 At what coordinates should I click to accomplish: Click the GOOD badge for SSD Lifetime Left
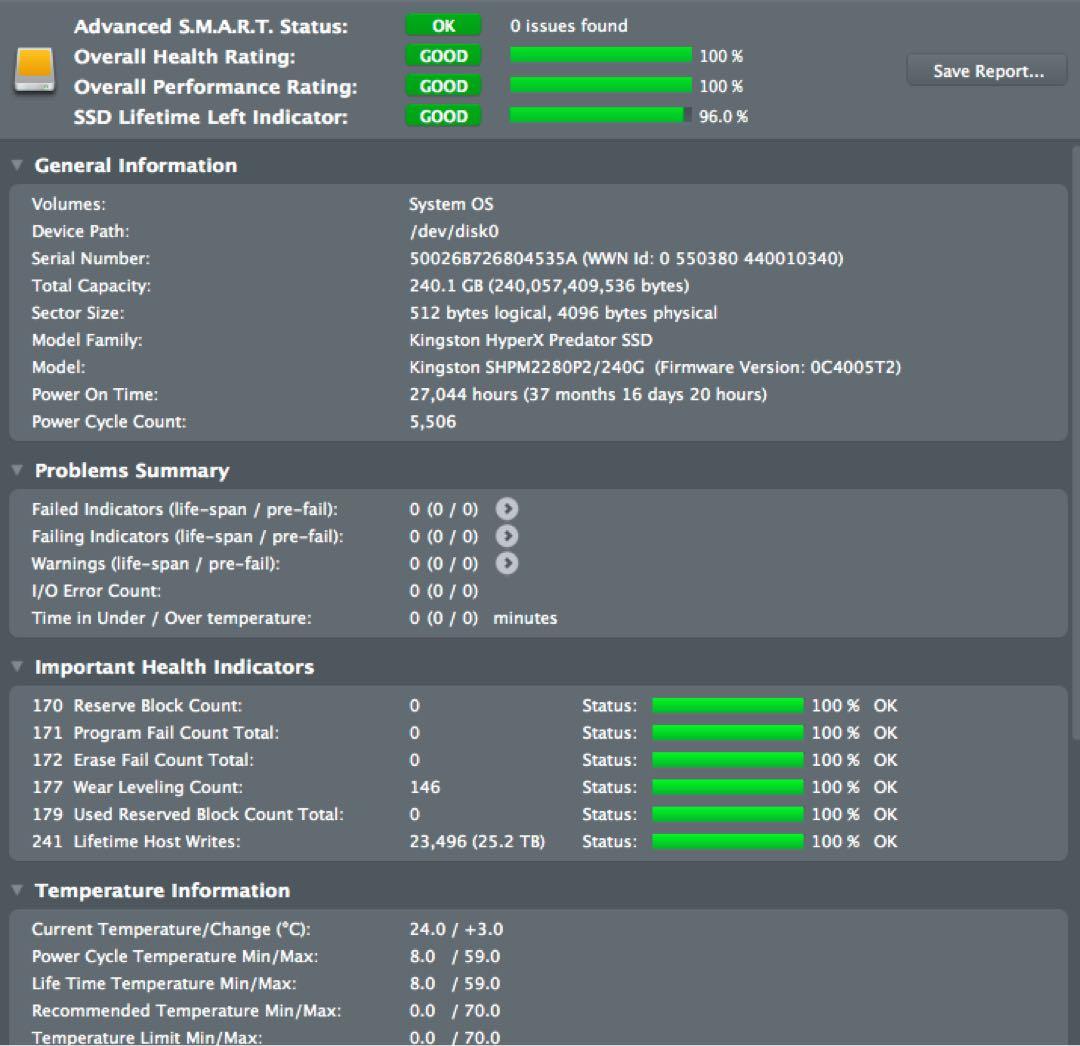point(443,116)
